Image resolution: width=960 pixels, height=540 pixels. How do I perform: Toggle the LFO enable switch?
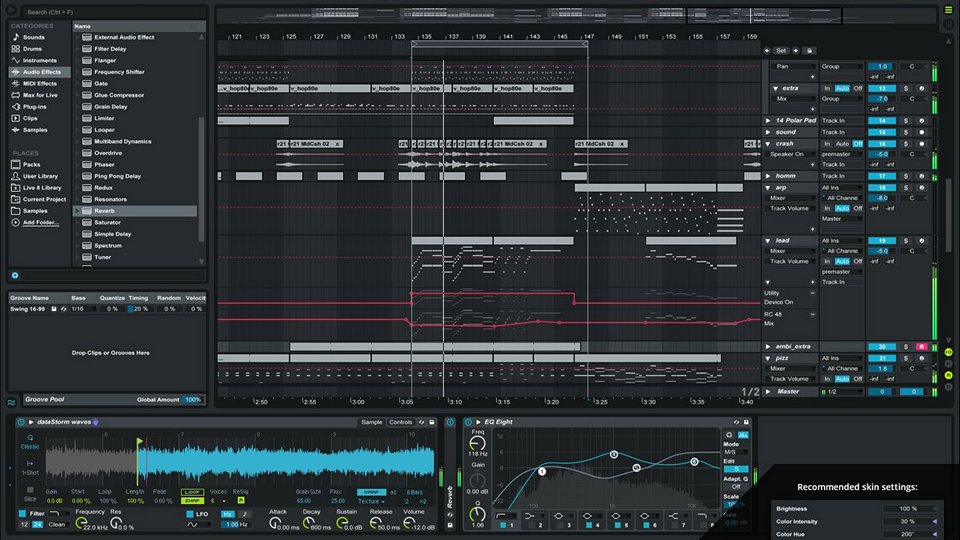point(191,513)
